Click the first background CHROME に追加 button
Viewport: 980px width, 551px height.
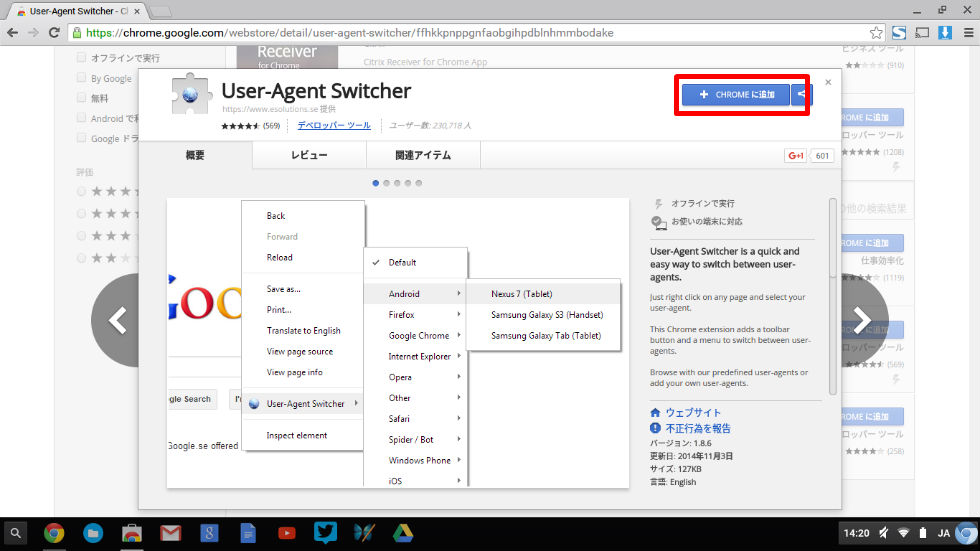pyautogui.click(x=872, y=117)
